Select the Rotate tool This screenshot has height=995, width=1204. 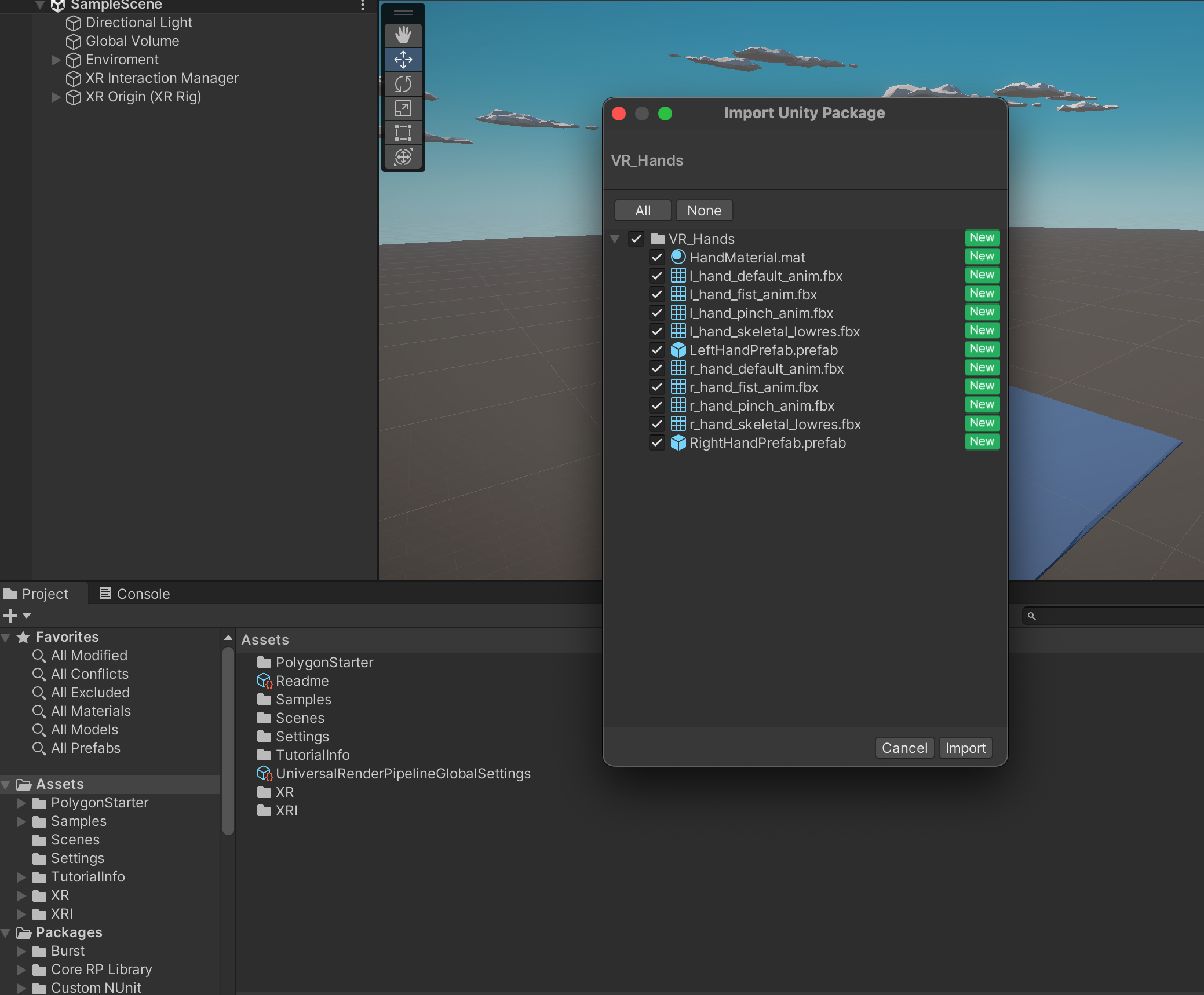(403, 84)
